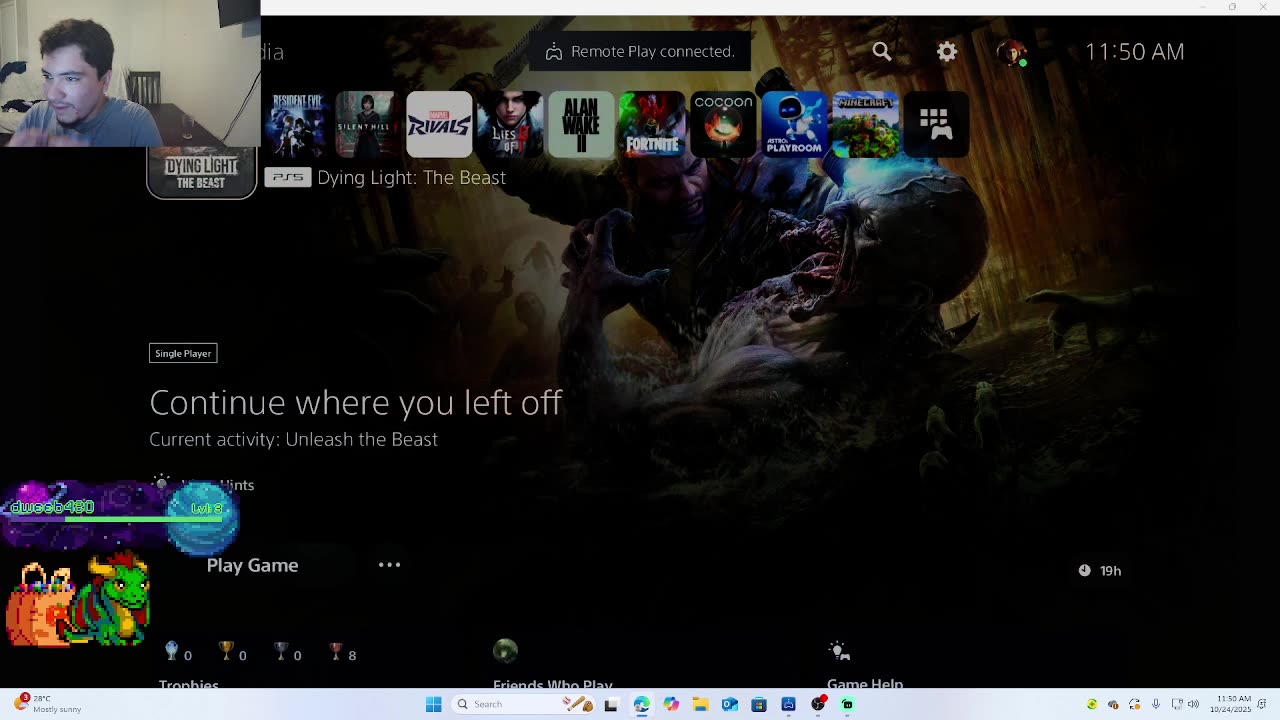Select the Lies of P game tile
The width and height of the screenshot is (1280, 720).
(510, 124)
